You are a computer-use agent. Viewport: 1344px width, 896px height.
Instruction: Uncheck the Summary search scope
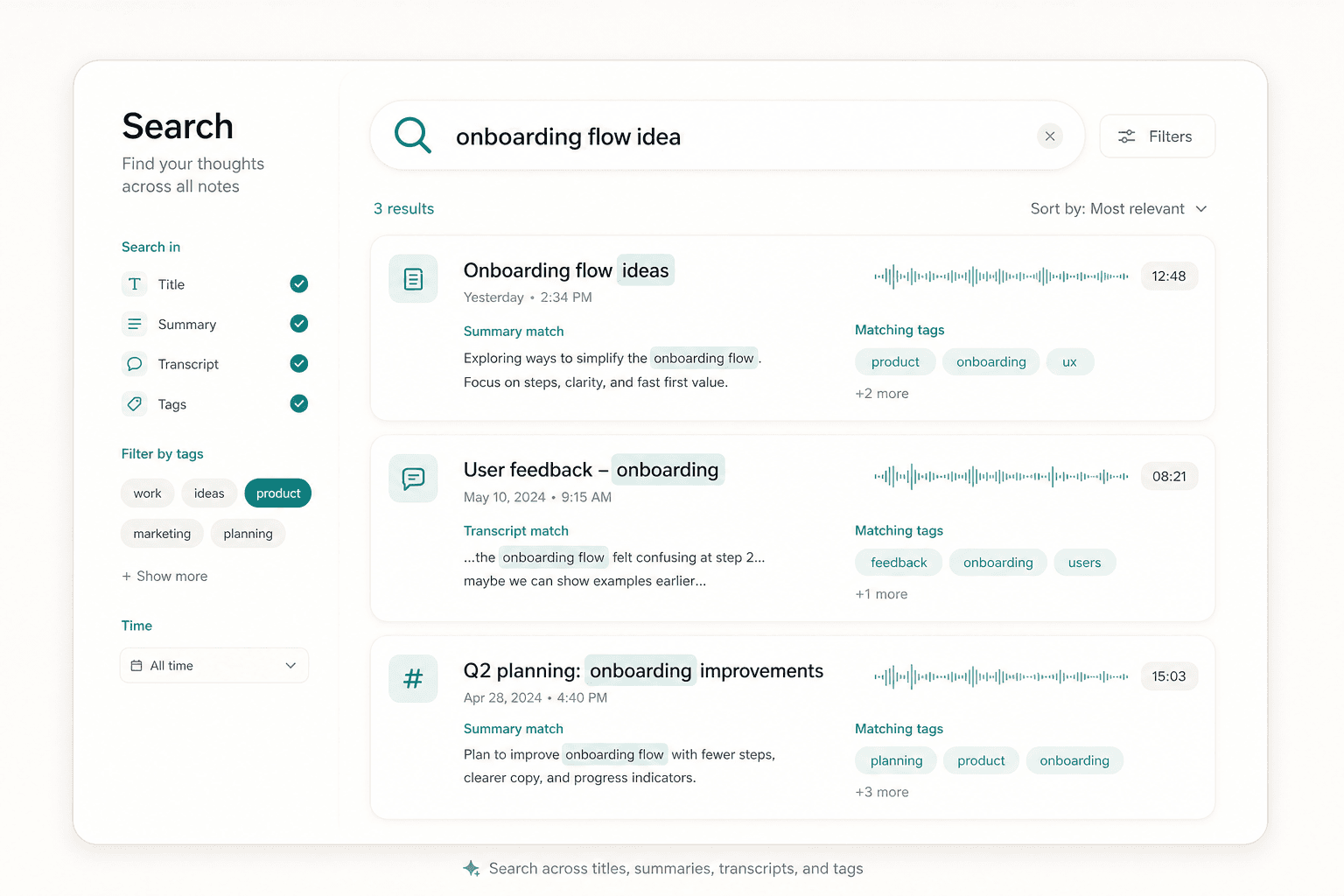point(299,324)
